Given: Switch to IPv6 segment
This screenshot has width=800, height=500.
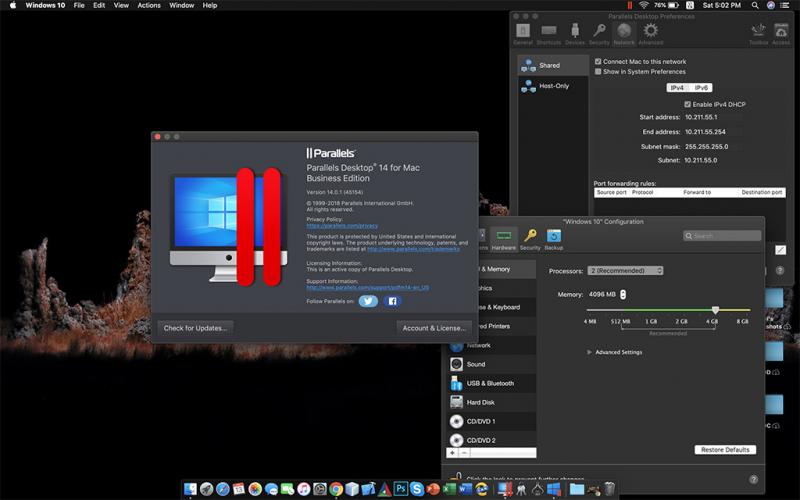Looking at the screenshot, I should click(701, 88).
